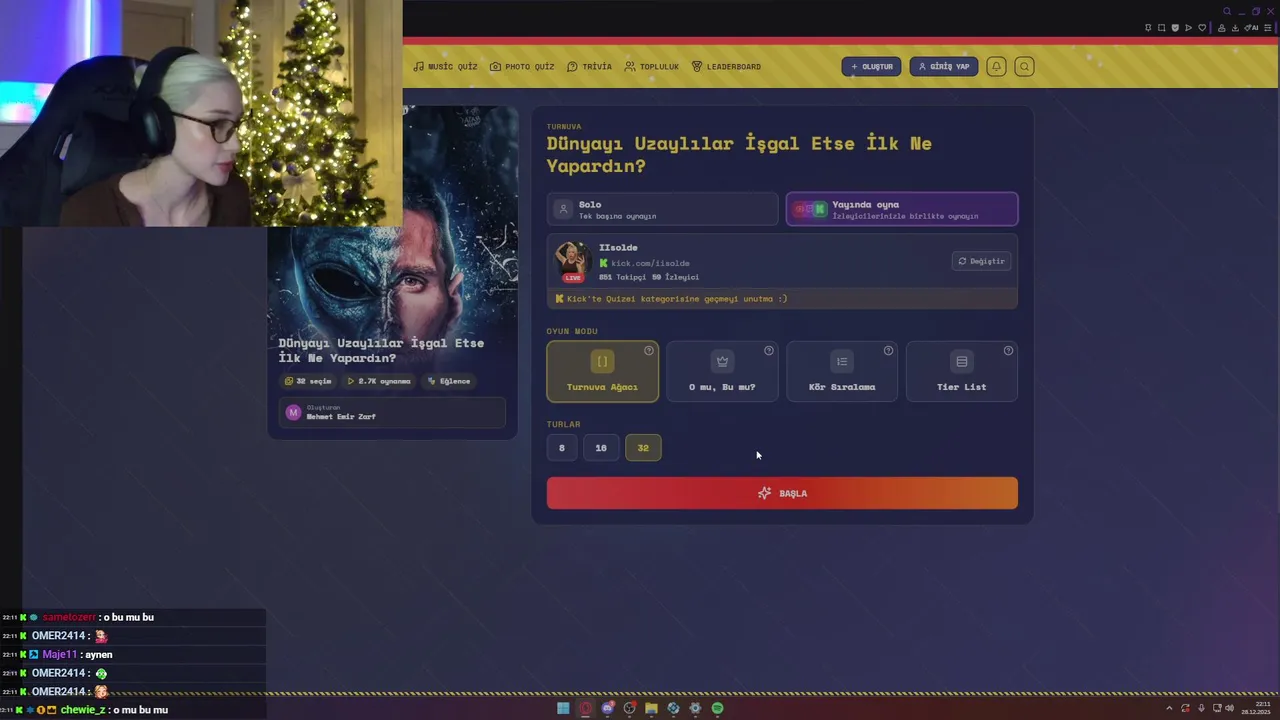This screenshot has width=1280, height=720.
Task: Select Solo play mode
Action: tap(662, 209)
